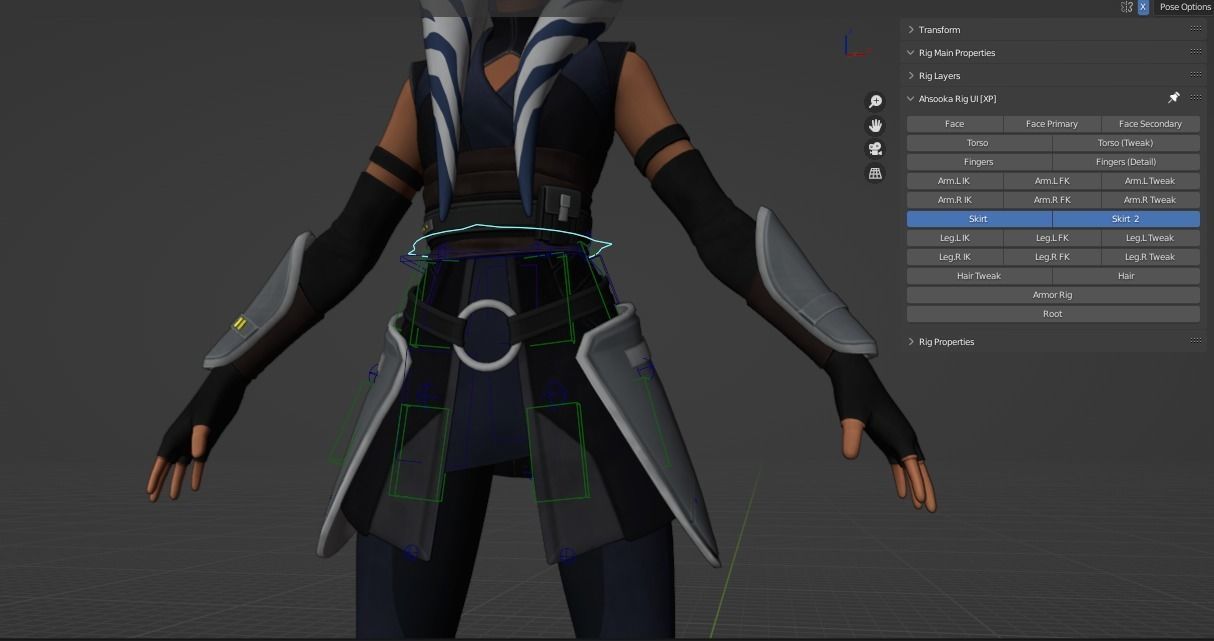
Task: Toggle the camera view icon
Action: tap(875, 149)
